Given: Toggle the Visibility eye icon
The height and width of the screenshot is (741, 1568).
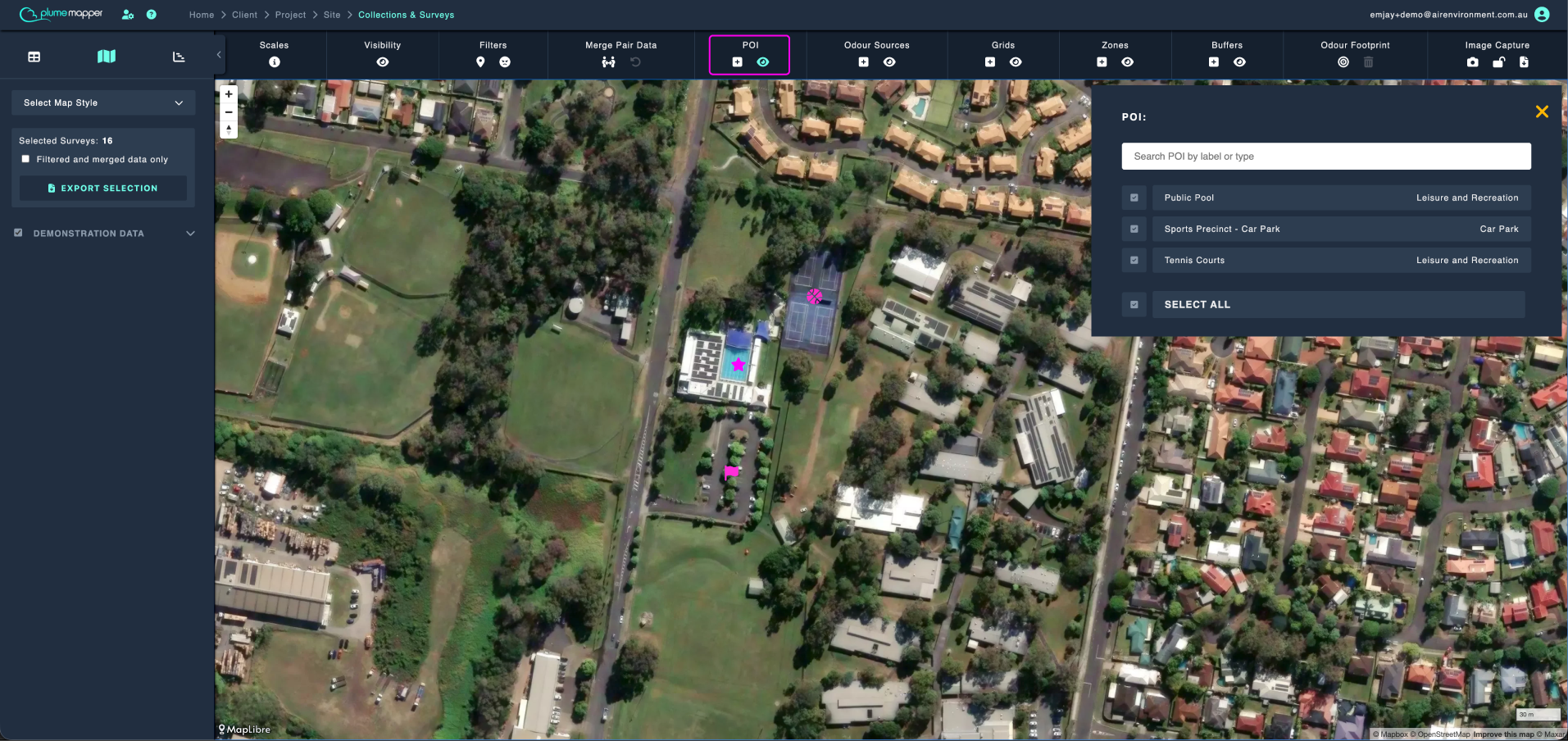Looking at the screenshot, I should [383, 62].
